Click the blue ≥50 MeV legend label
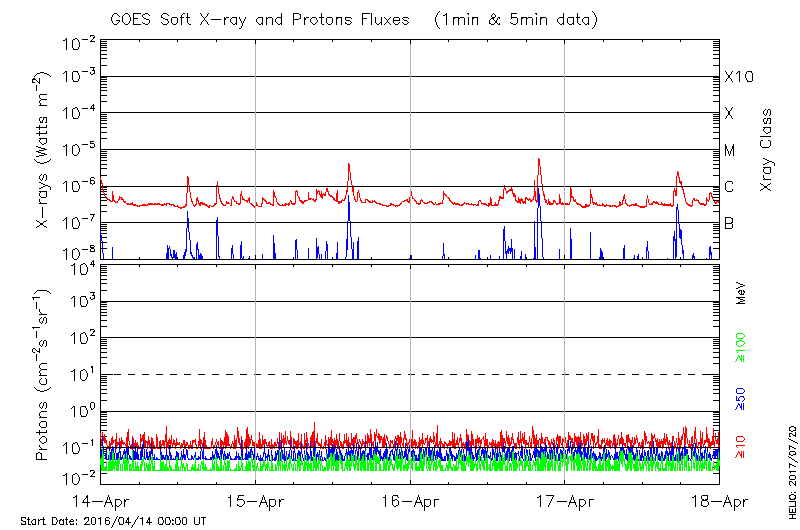This screenshot has height=530, width=800. [x=741, y=396]
